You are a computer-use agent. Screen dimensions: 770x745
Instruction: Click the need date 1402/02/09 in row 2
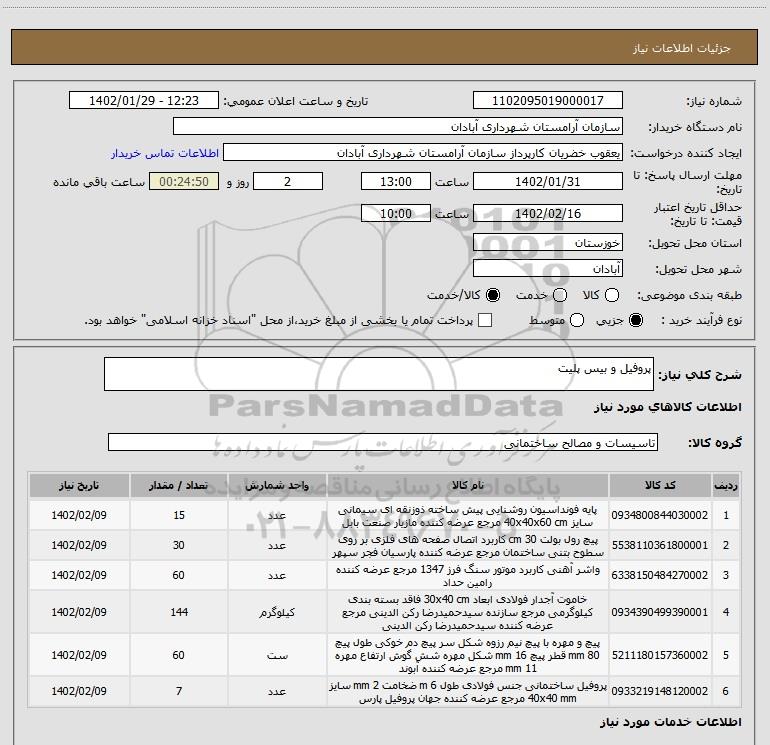point(79,545)
